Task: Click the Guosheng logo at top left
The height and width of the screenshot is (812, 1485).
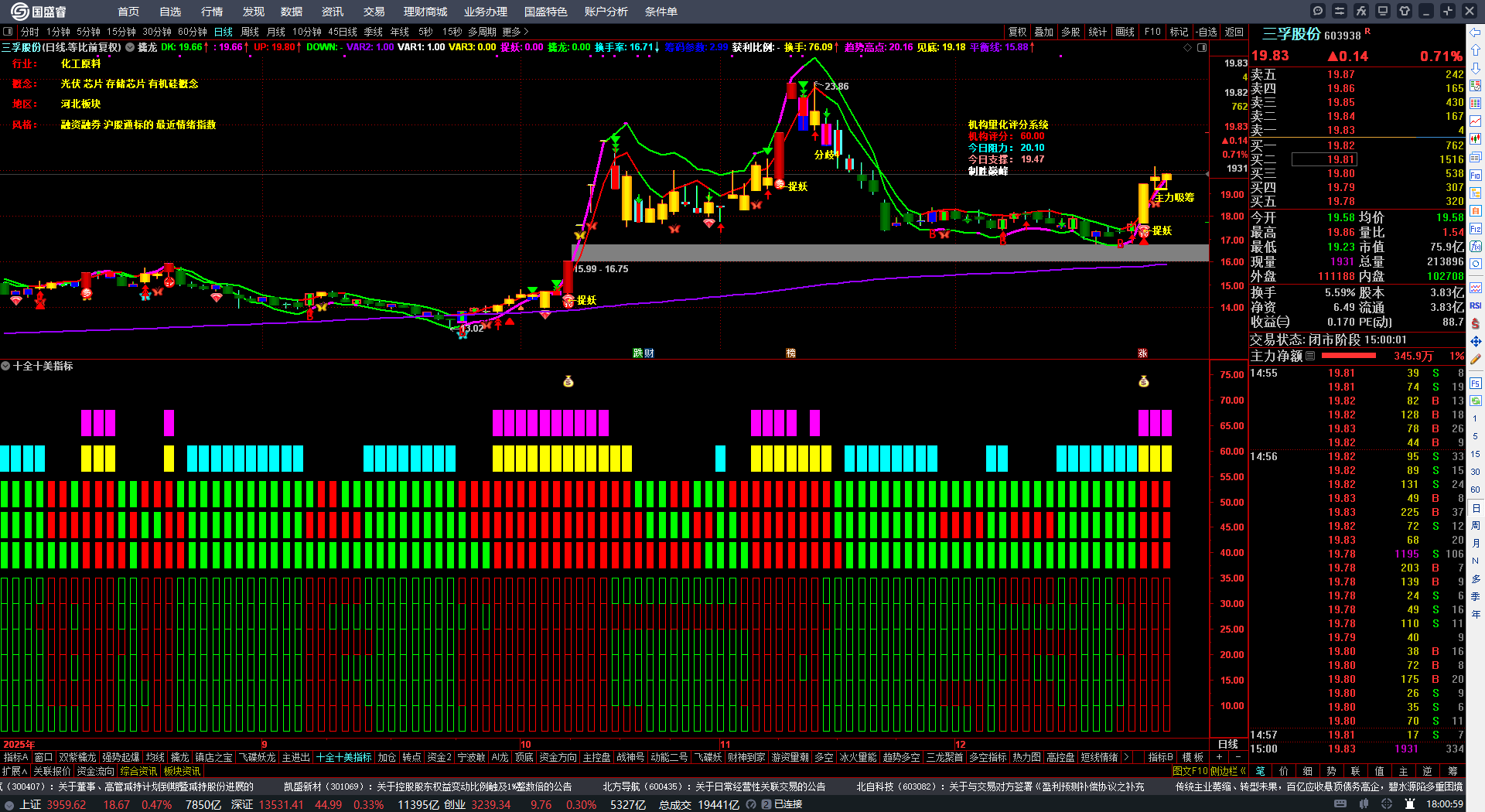Action: coord(39,12)
